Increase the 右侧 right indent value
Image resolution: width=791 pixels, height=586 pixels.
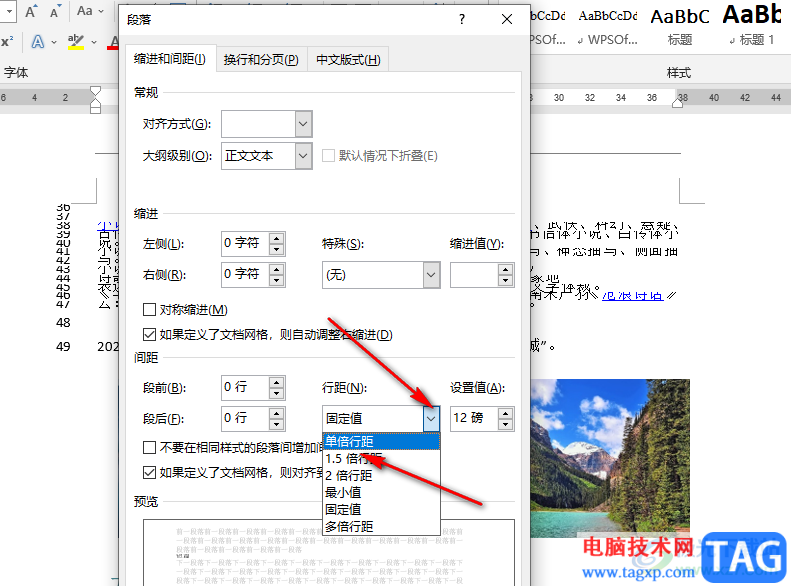[x=276, y=269]
